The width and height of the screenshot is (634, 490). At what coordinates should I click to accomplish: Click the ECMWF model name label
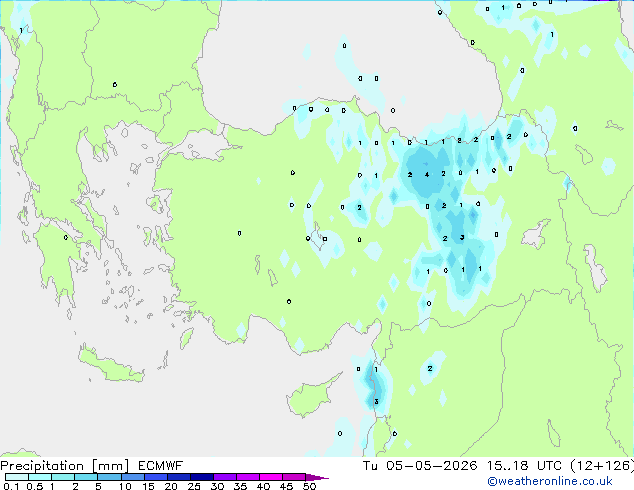161,466
